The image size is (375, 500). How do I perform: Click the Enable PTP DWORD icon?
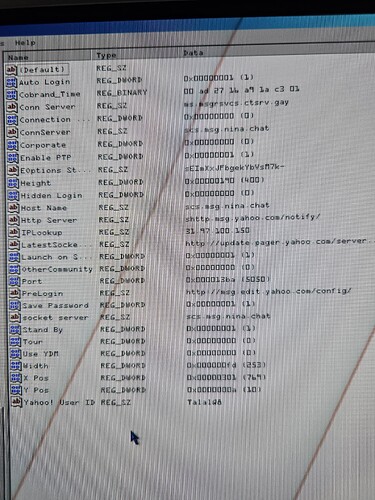point(13,158)
